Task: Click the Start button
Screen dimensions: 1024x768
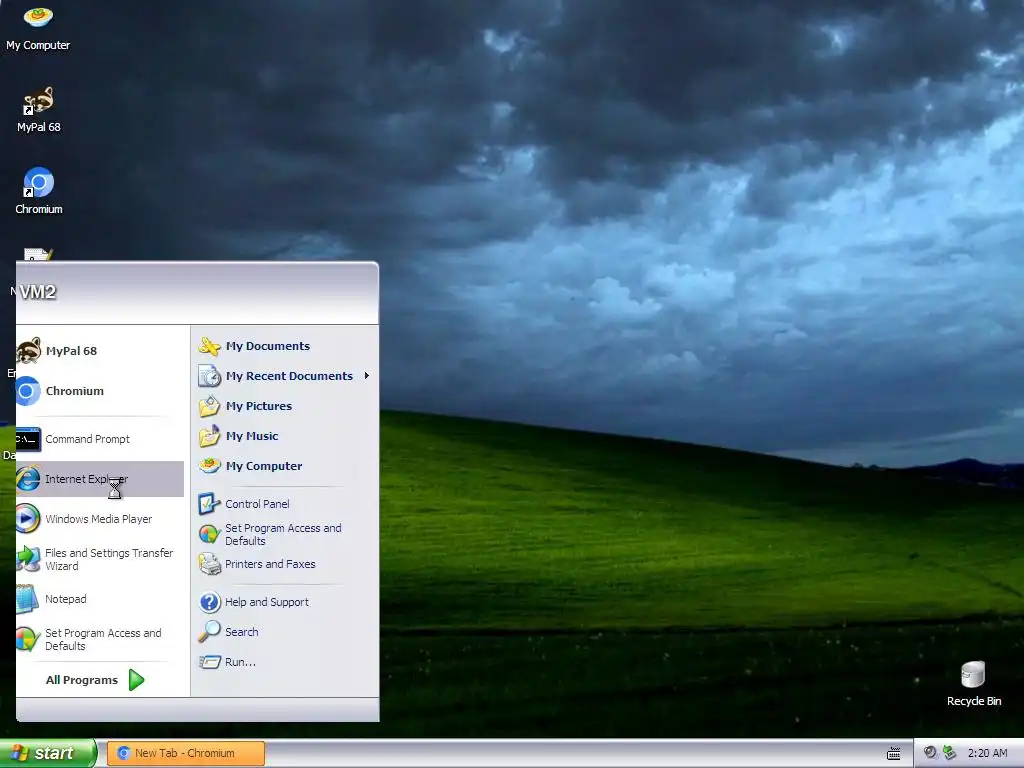Action: [48, 753]
